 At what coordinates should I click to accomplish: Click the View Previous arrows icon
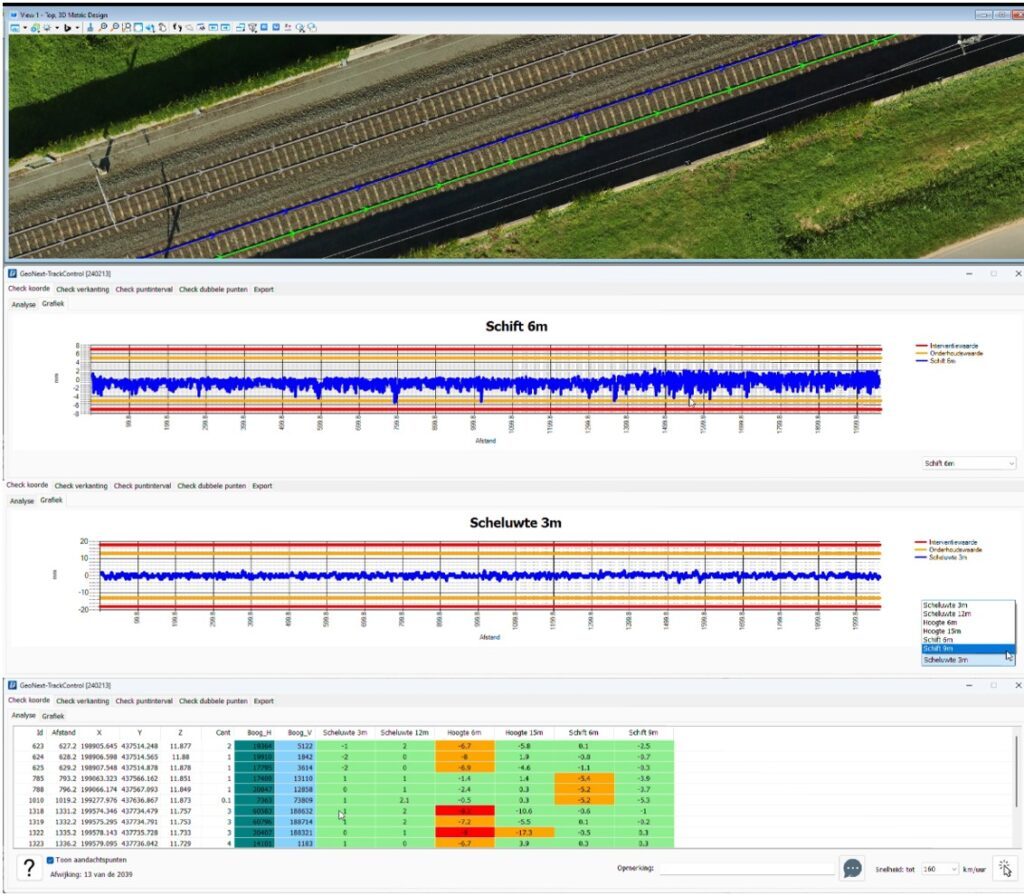(x=177, y=27)
